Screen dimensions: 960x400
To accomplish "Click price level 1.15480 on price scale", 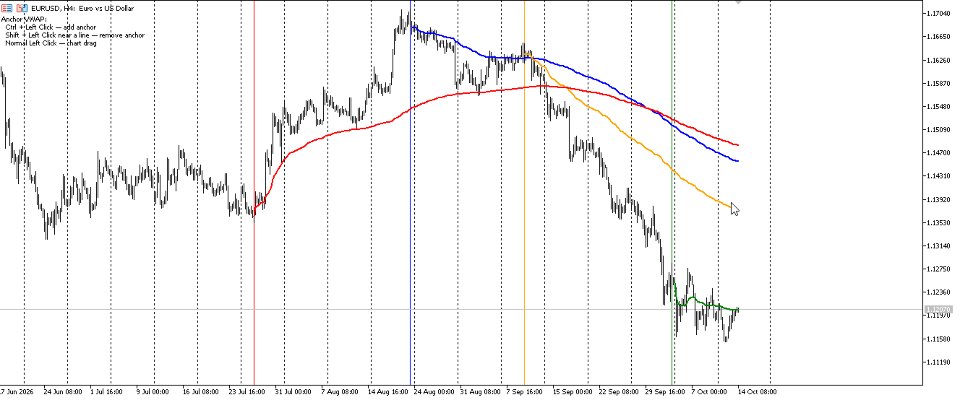I will [938, 107].
